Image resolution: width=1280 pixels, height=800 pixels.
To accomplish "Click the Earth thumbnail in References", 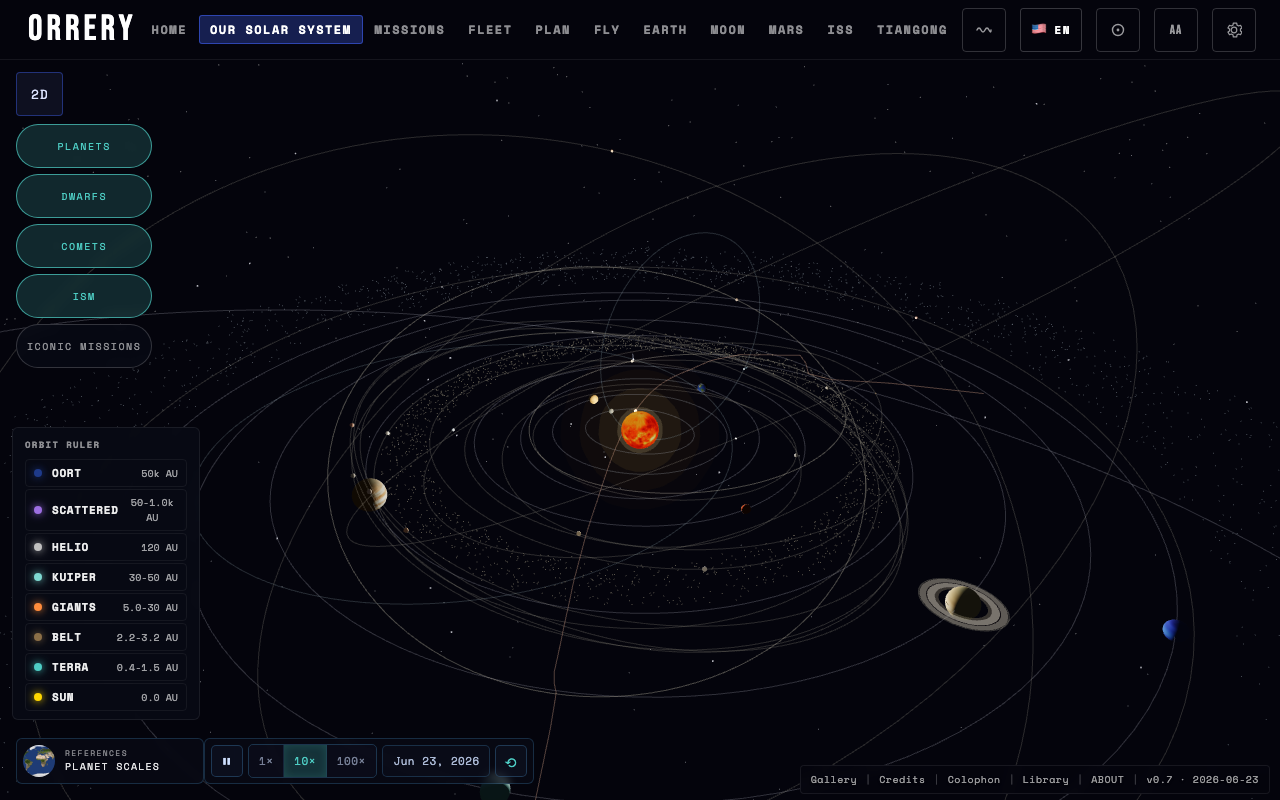I will 39,761.
